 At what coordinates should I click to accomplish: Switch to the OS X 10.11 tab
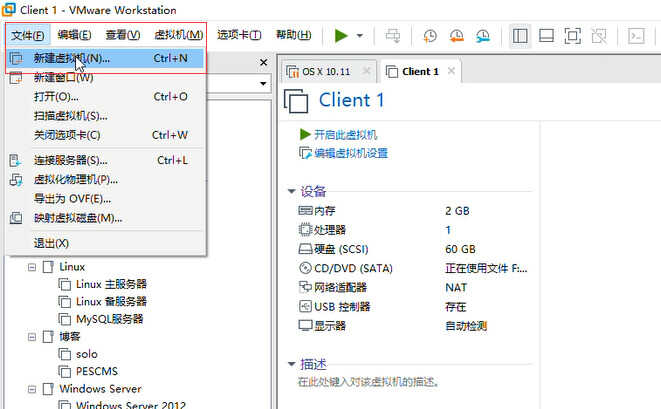[x=326, y=72]
